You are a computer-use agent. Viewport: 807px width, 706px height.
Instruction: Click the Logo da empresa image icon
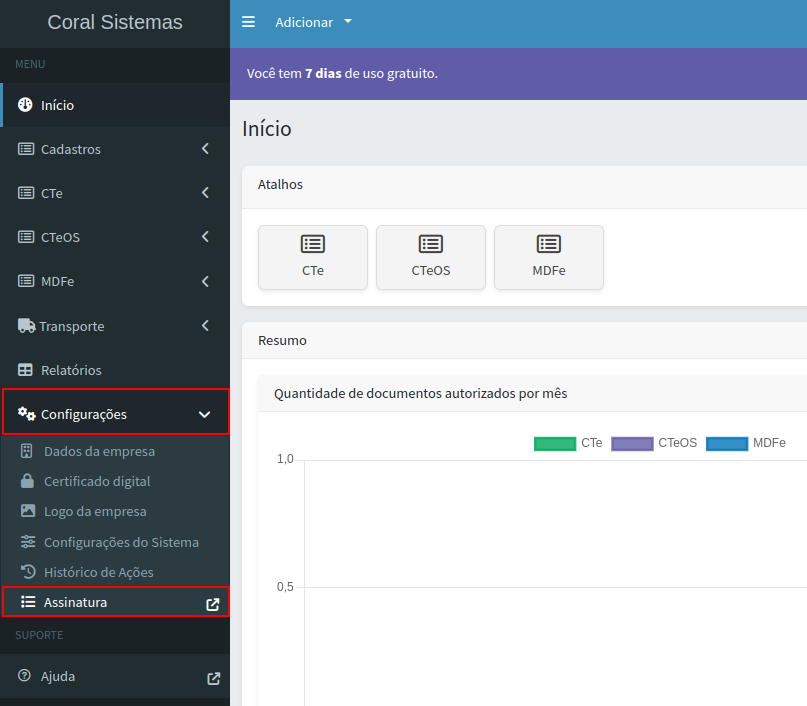point(28,511)
